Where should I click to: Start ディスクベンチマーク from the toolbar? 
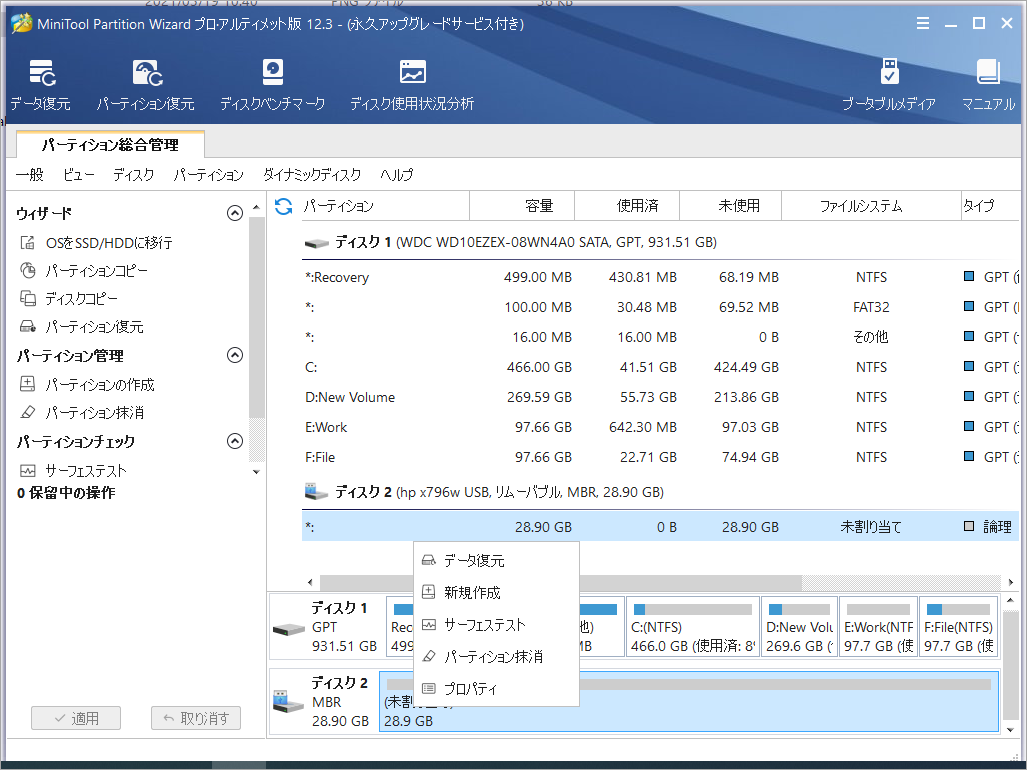pyautogui.click(x=271, y=83)
